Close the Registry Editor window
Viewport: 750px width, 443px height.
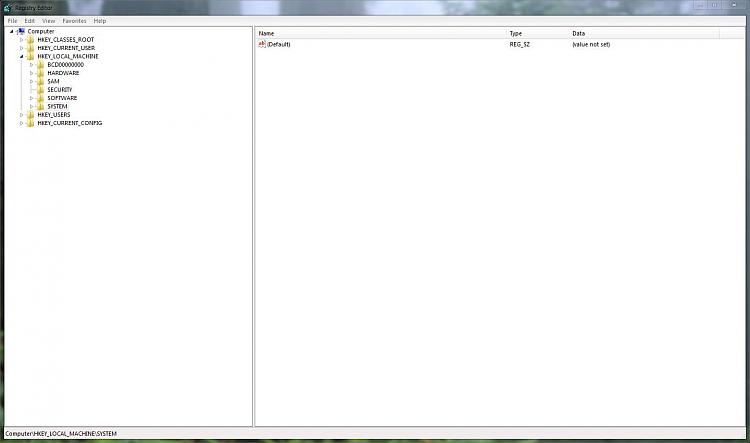(734, 5)
